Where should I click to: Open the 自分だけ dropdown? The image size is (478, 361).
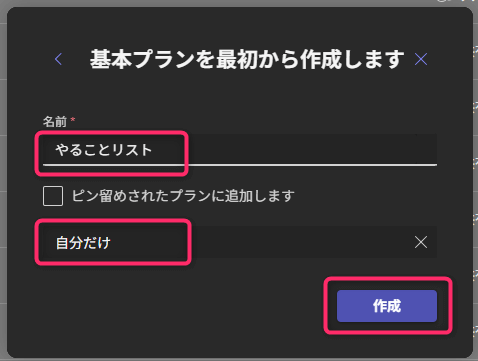[240, 242]
